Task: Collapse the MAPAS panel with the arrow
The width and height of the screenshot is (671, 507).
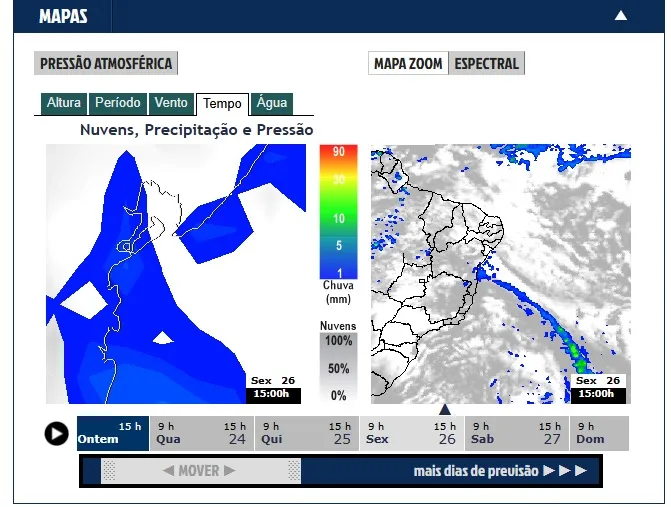Action: pos(621,16)
